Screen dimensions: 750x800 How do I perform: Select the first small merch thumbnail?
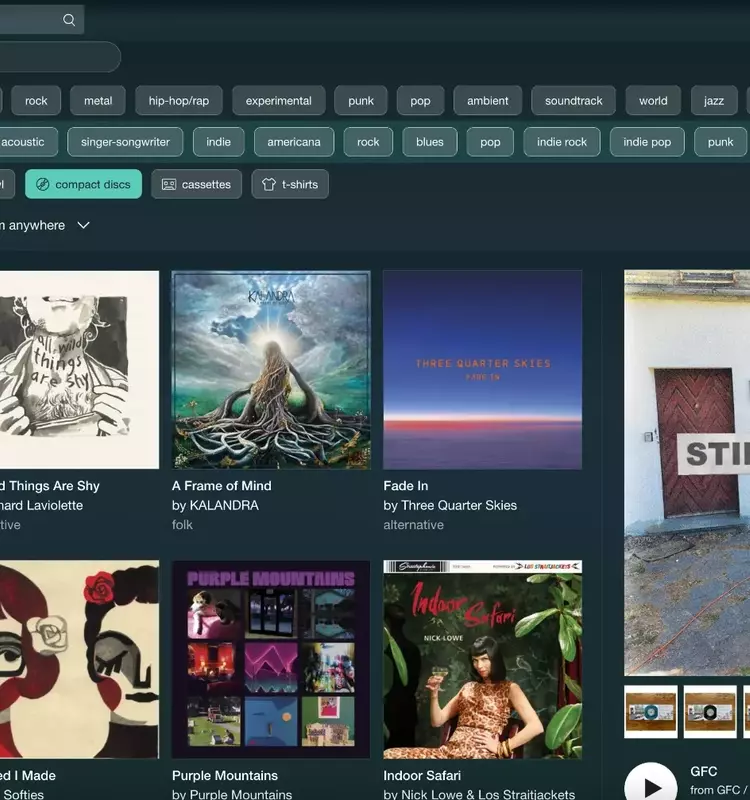[651, 712]
